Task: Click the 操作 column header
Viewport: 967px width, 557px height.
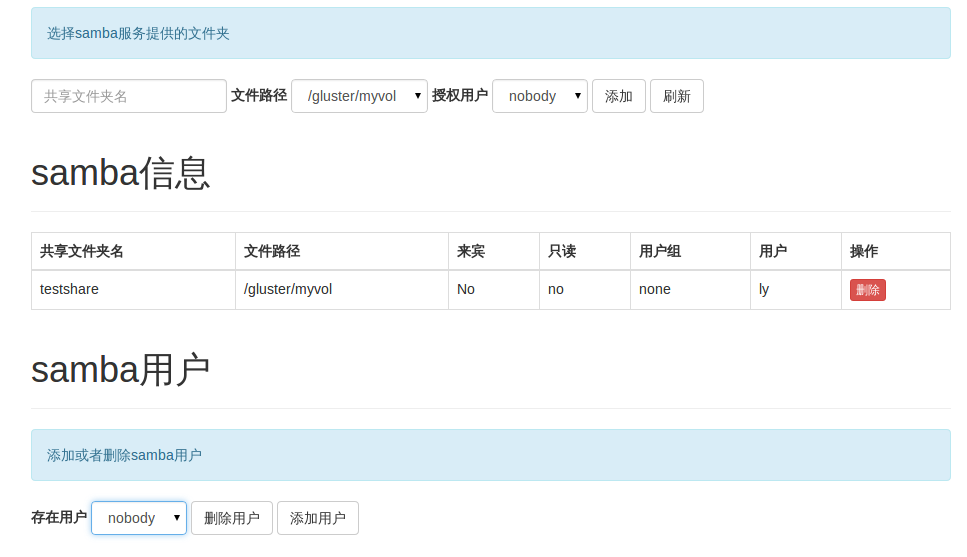Action: (x=895, y=251)
